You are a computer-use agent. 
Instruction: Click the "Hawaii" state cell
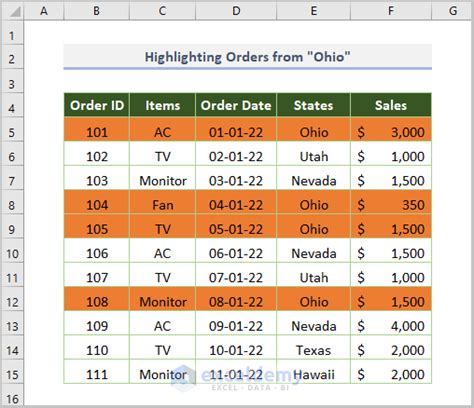[314, 372]
